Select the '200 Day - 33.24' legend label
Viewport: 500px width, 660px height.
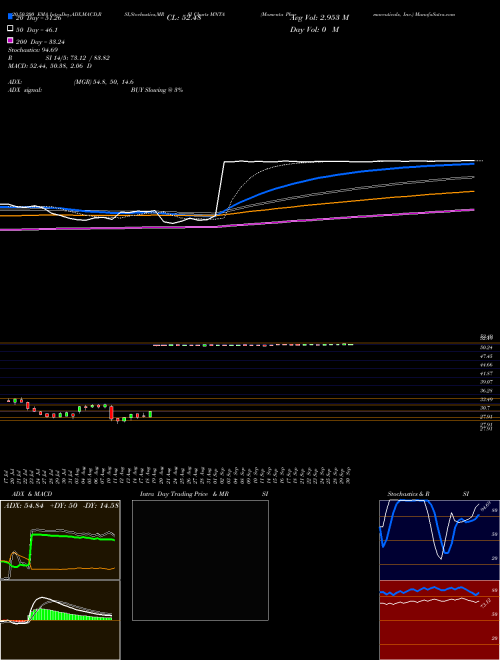(40, 42)
